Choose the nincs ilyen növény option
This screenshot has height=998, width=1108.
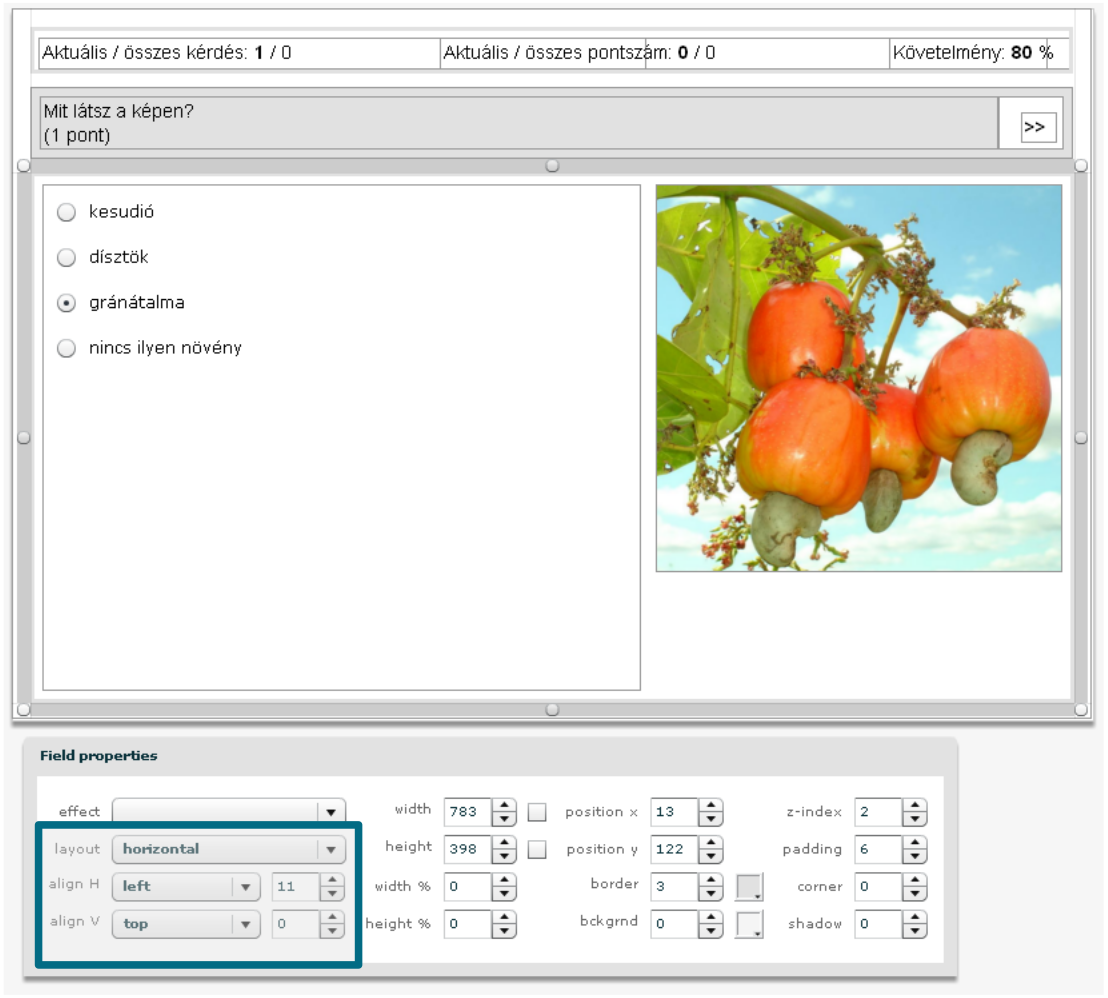pyautogui.click(x=67, y=349)
